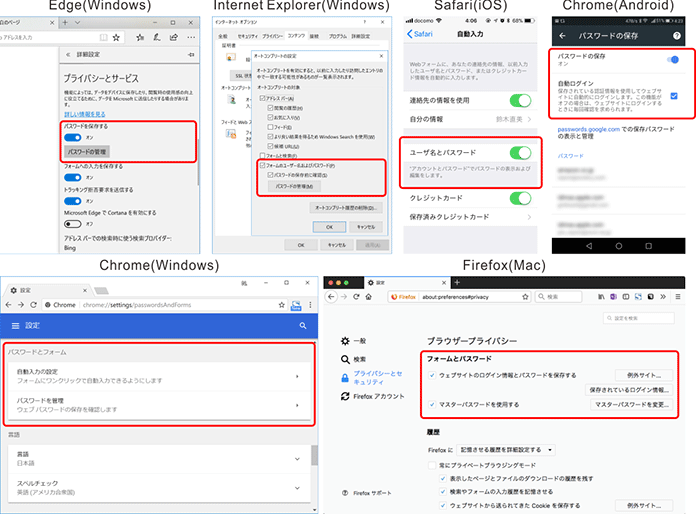Toggle Firefox always private browsing checkbox
Image resolution: width=696 pixels, height=514 pixels.
(x=432, y=465)
